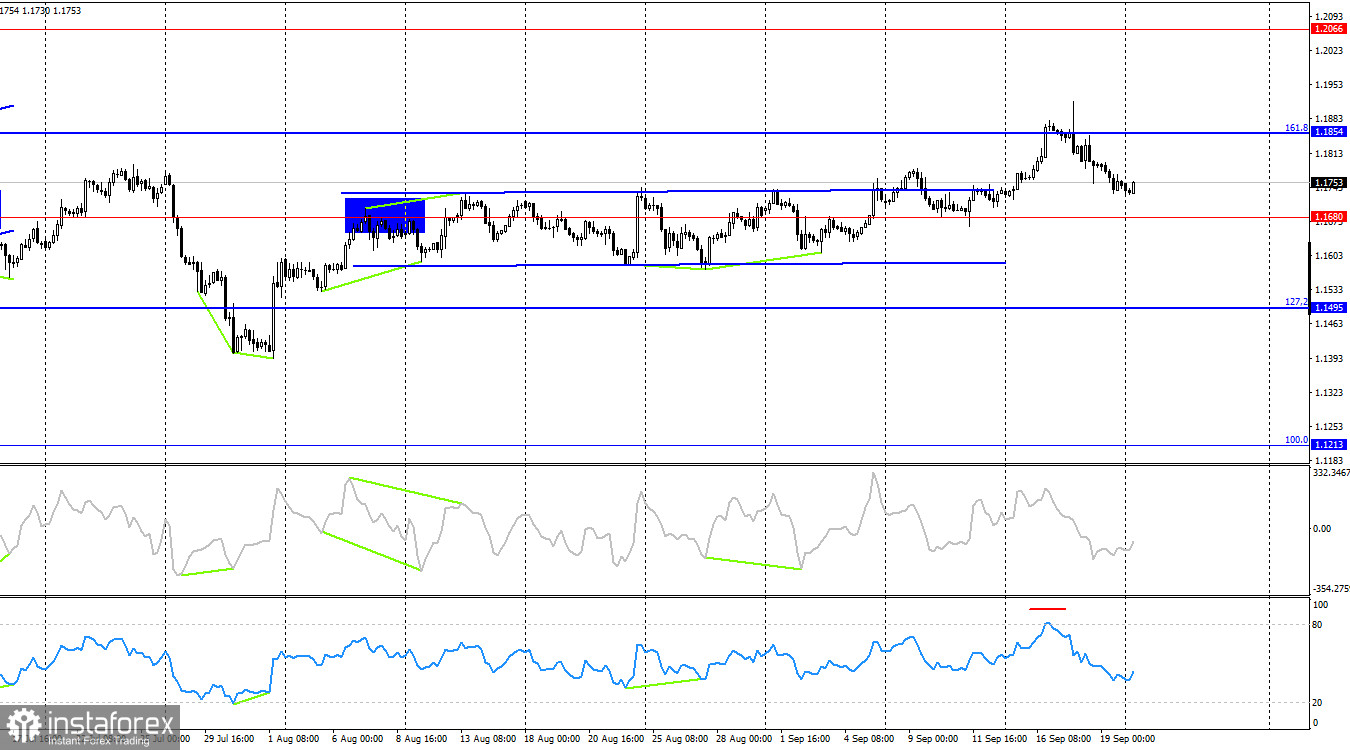
Task: Click the 332.3467 oscillator scale value
Action: pos(1331,472)
